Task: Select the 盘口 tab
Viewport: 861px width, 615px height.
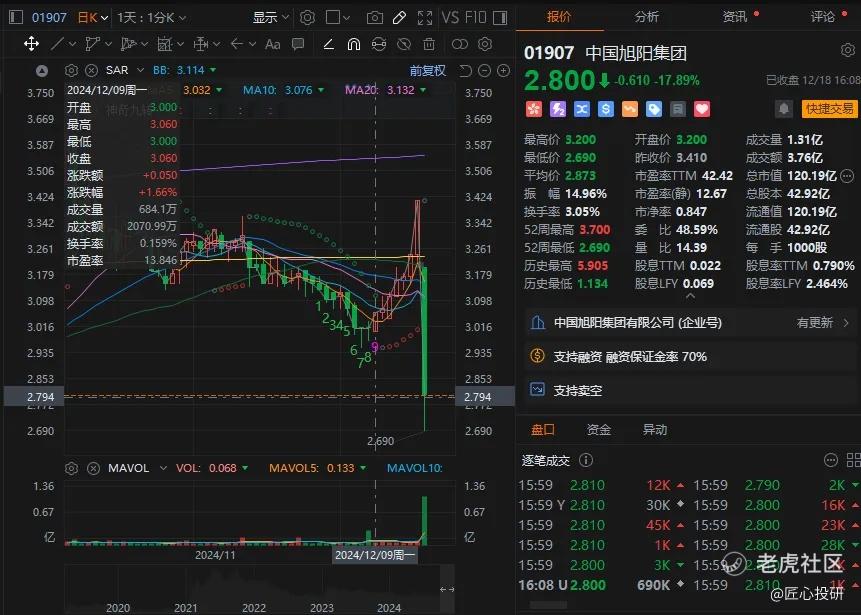Action: [543, 429]
